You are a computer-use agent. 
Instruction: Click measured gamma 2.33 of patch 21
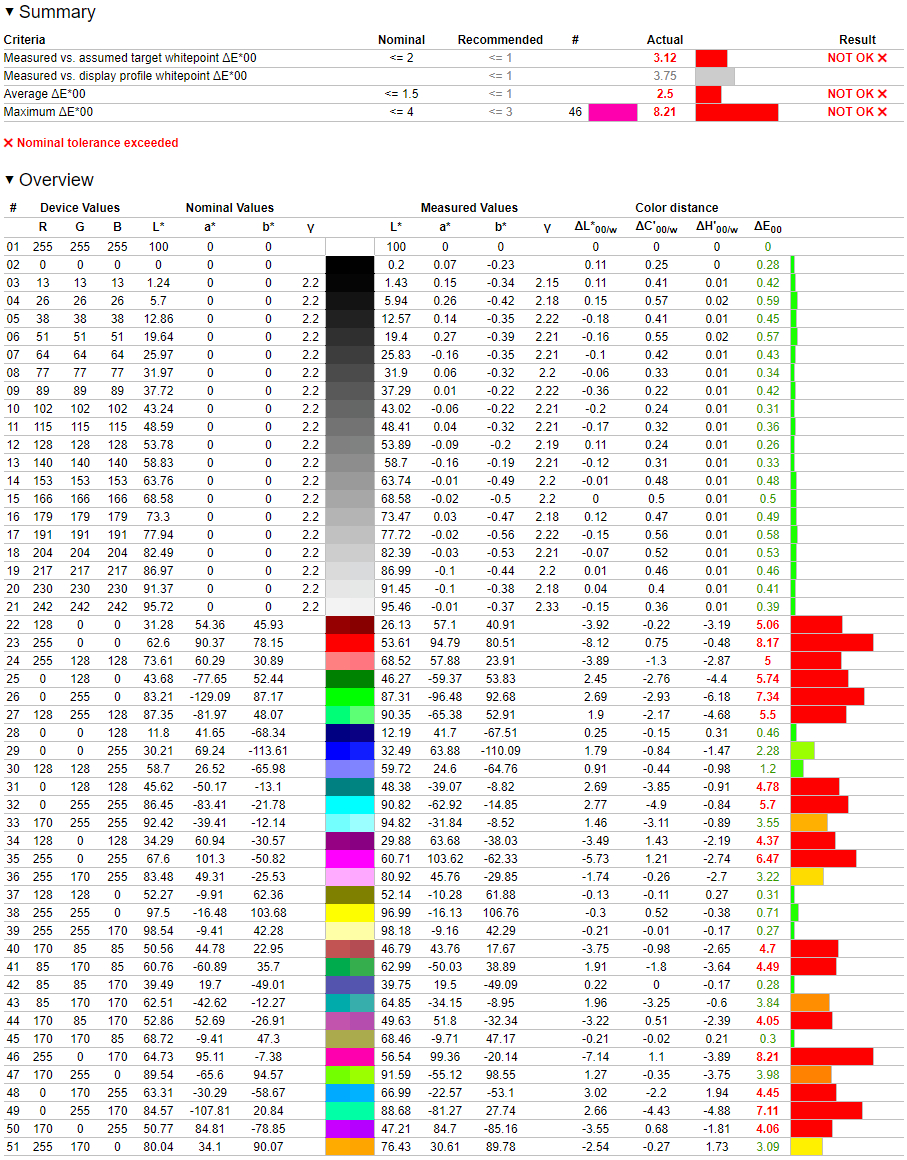click(547, 607)
